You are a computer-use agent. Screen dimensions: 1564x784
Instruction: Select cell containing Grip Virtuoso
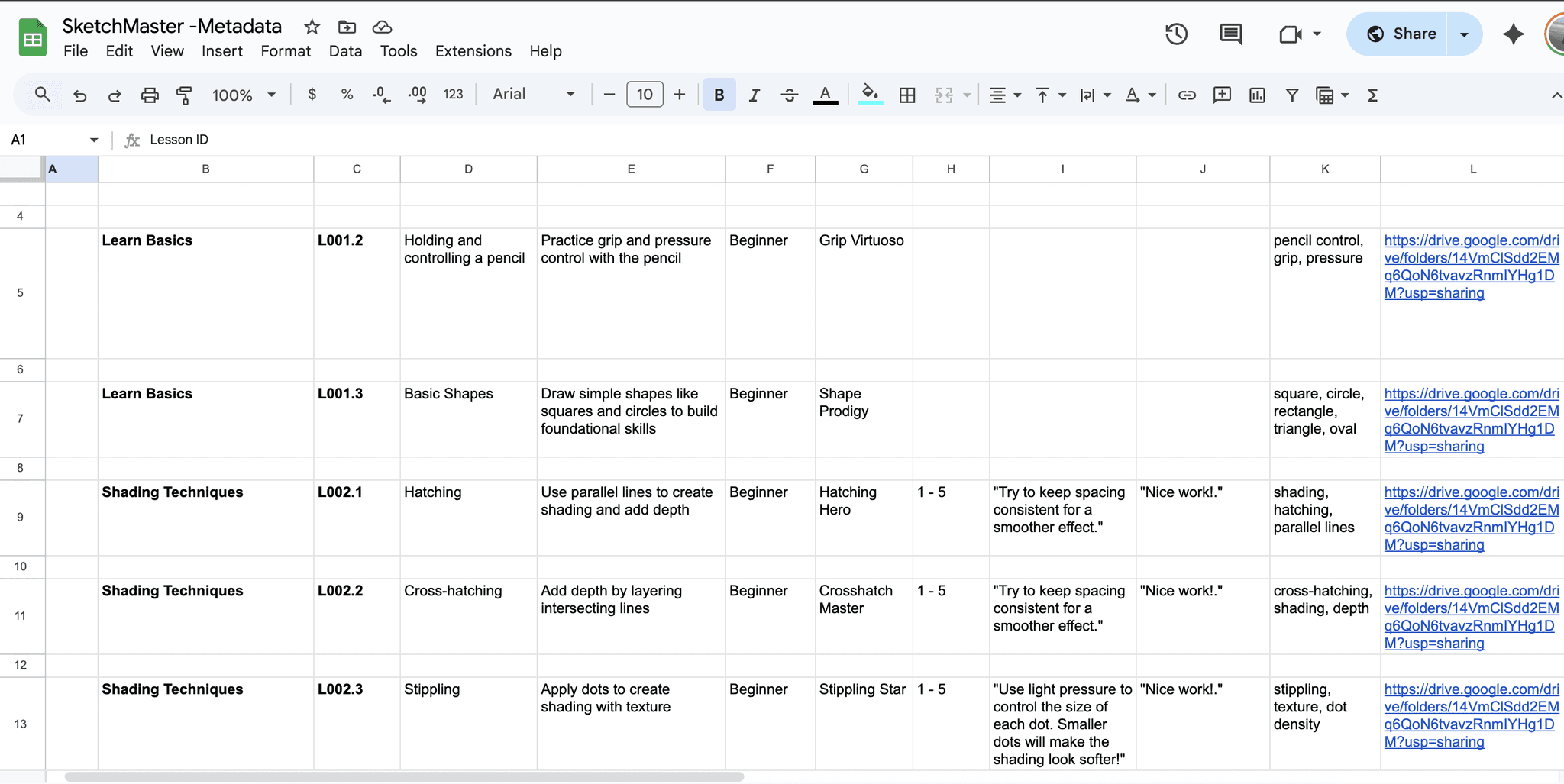coord(864,293)
